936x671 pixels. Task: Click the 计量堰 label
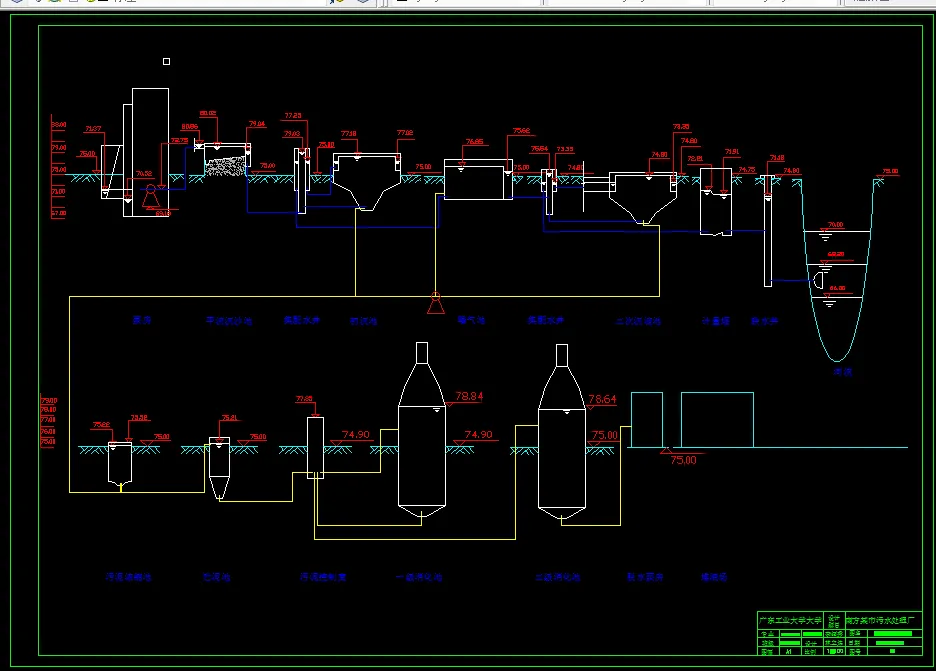coord(715,321)
